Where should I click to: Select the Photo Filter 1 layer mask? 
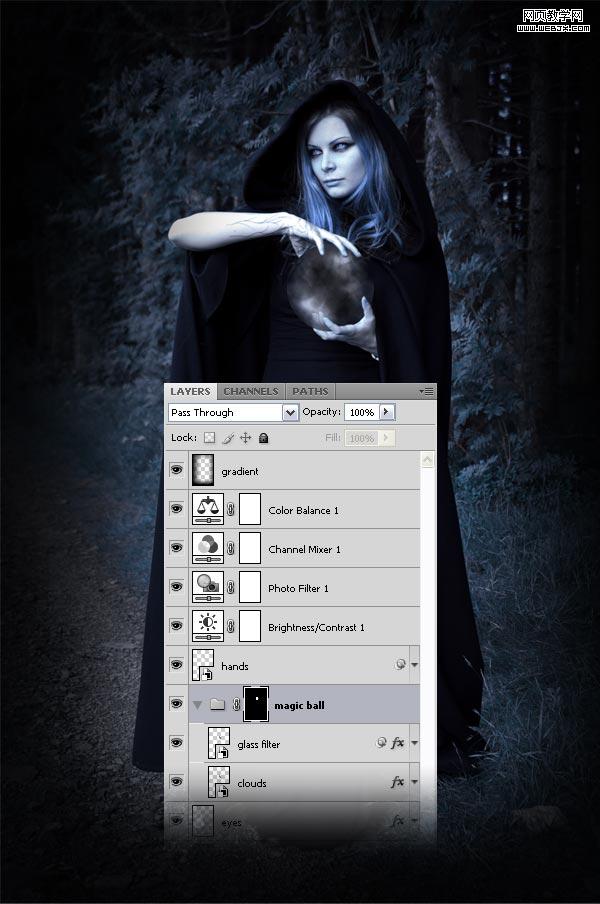click(x=250, y=587)
